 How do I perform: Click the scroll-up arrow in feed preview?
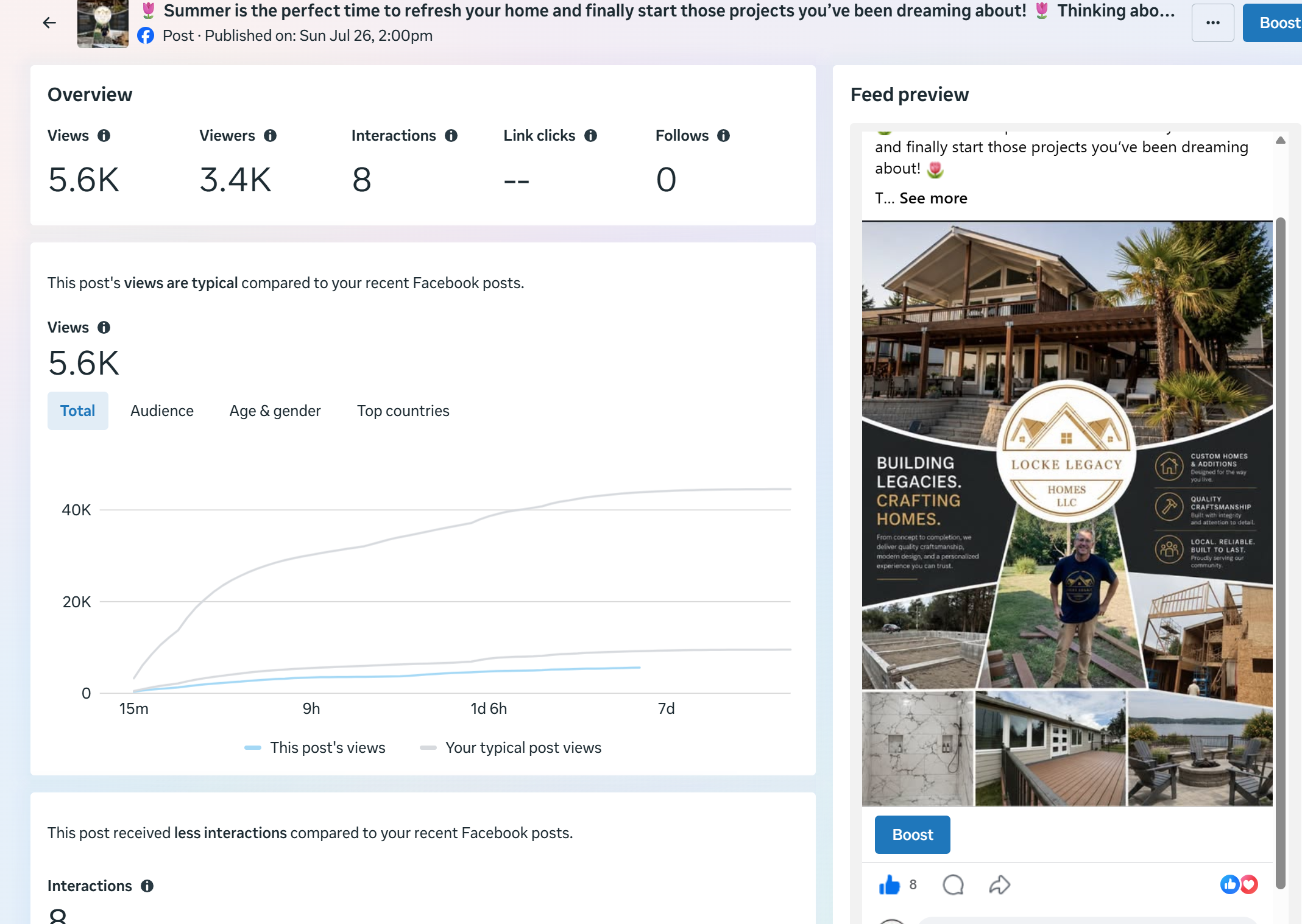pos(1280,140)
